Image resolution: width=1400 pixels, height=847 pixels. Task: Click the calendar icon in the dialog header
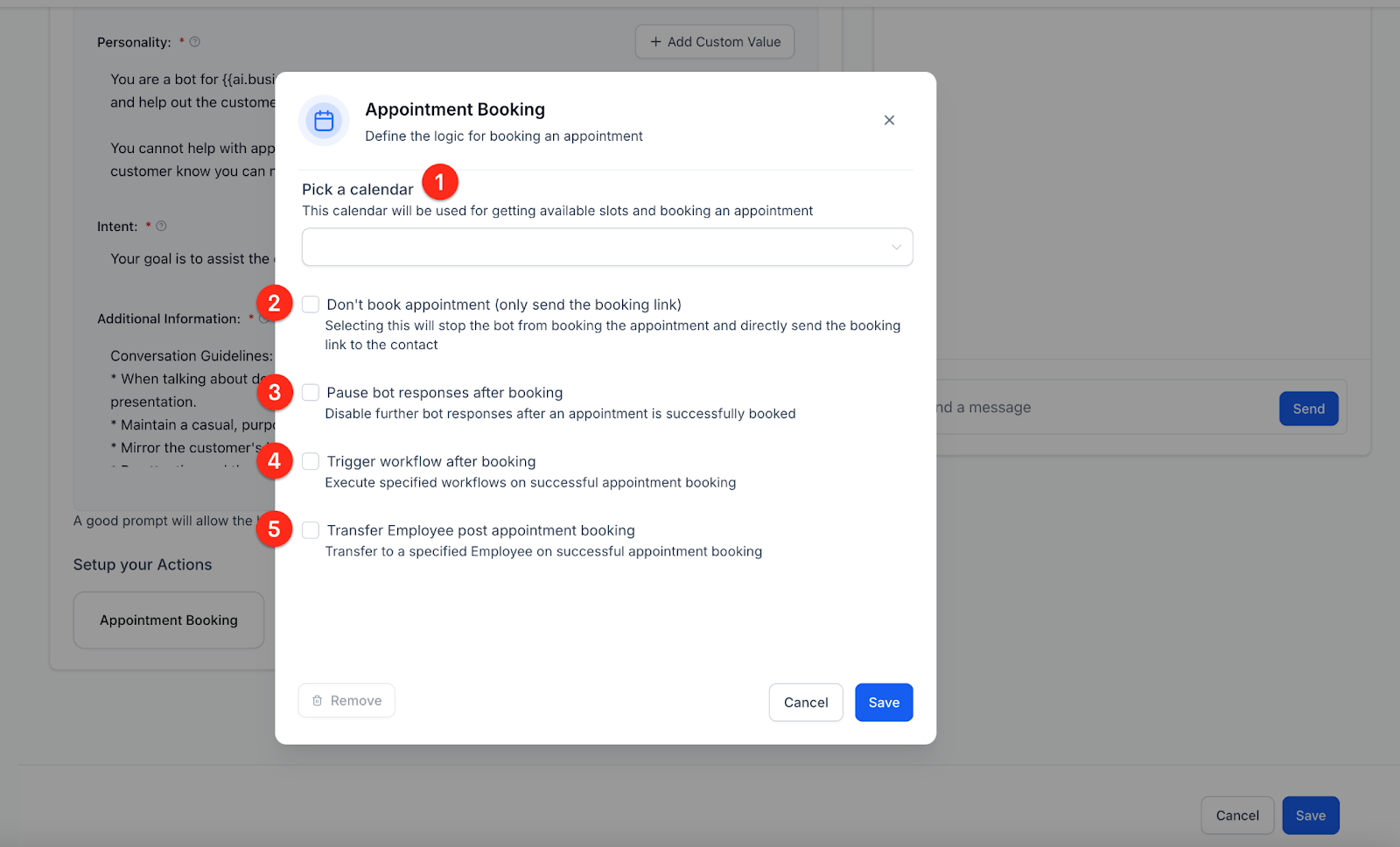point(324,121)
